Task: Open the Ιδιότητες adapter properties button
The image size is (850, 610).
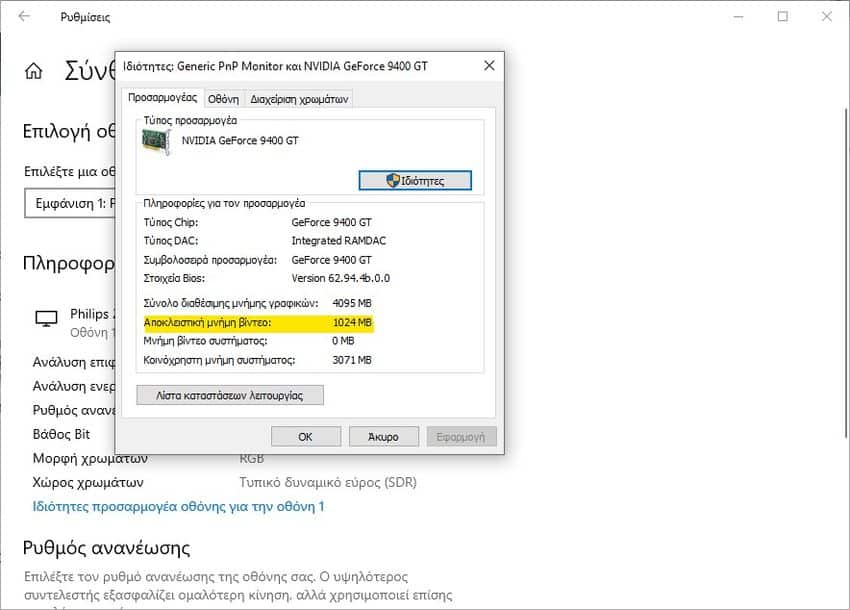Action: coord(415,181)
